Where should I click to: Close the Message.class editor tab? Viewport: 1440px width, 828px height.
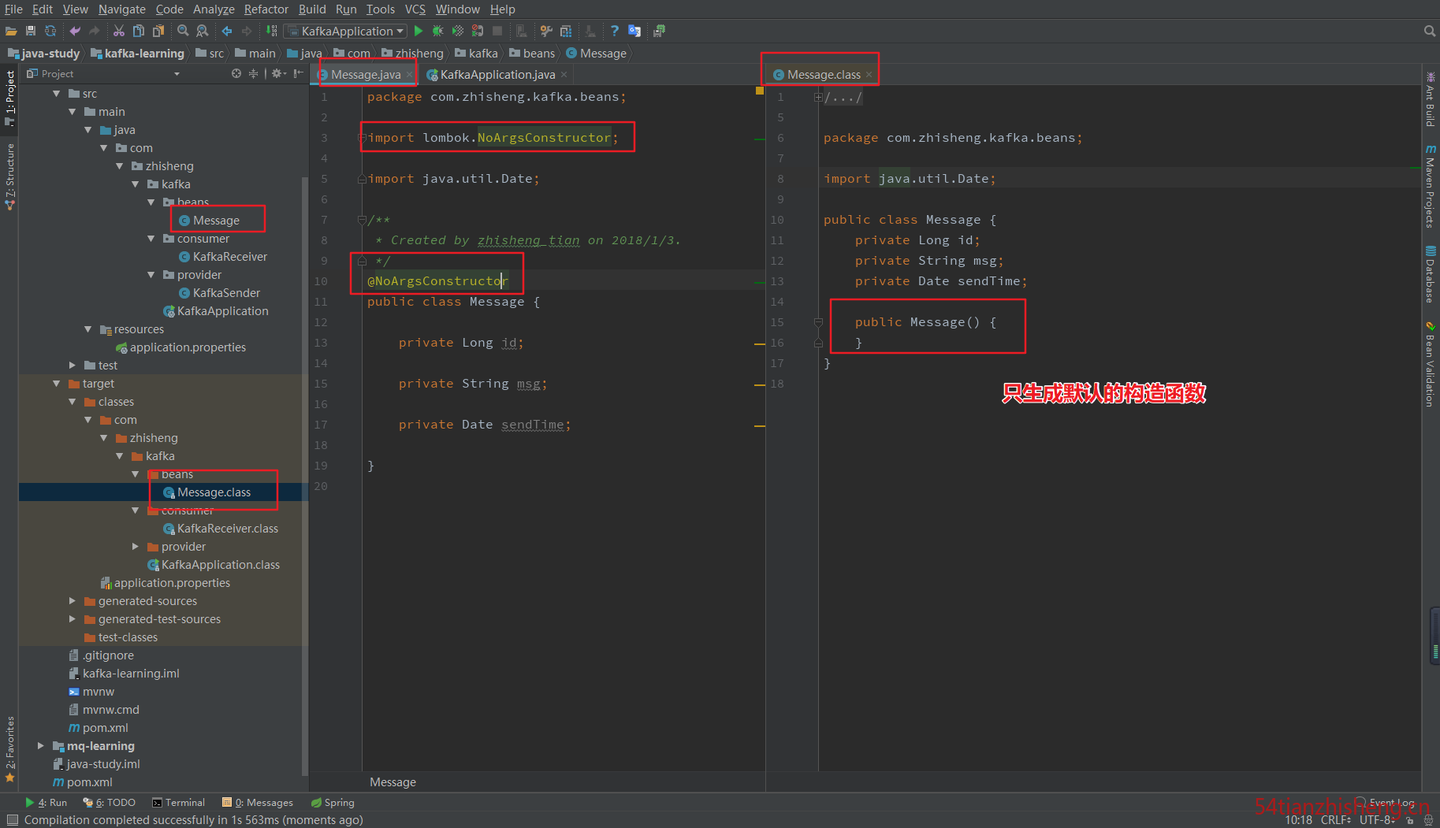click(869, 75)
